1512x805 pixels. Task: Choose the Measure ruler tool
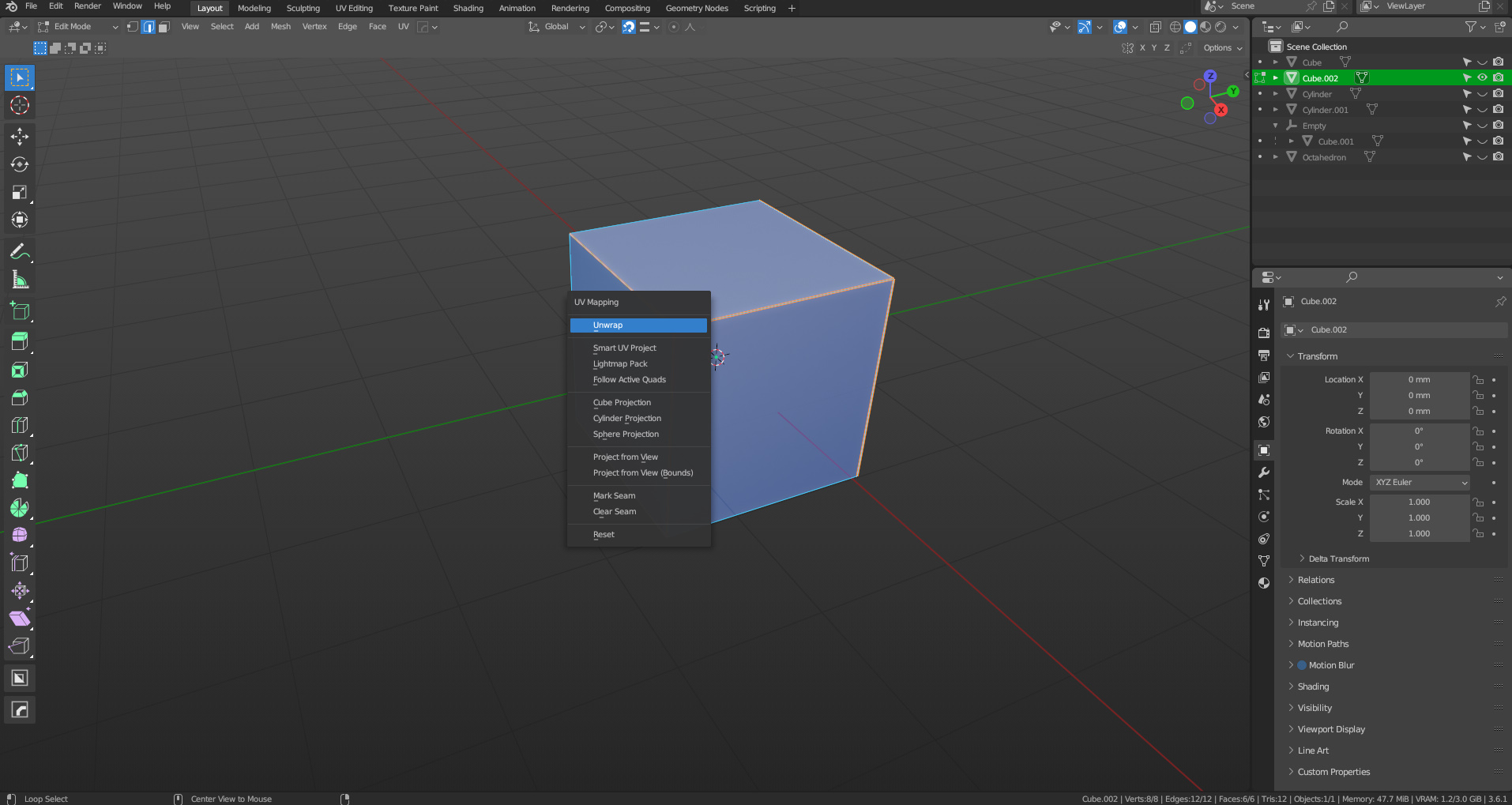(20, 280)
